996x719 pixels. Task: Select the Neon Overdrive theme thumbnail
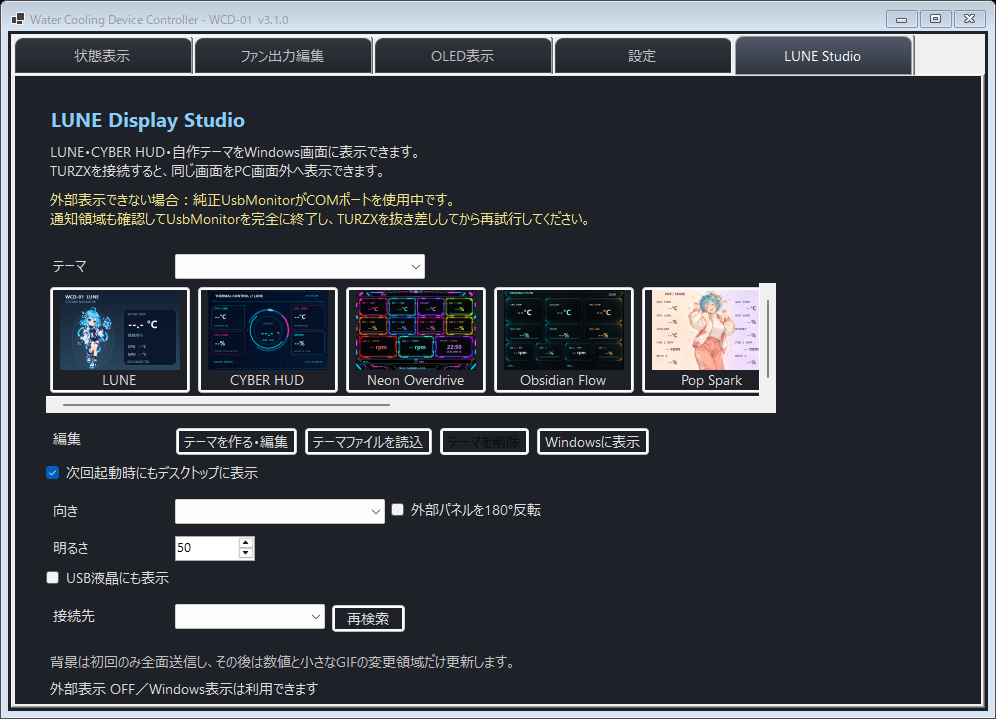click(415, 340)
